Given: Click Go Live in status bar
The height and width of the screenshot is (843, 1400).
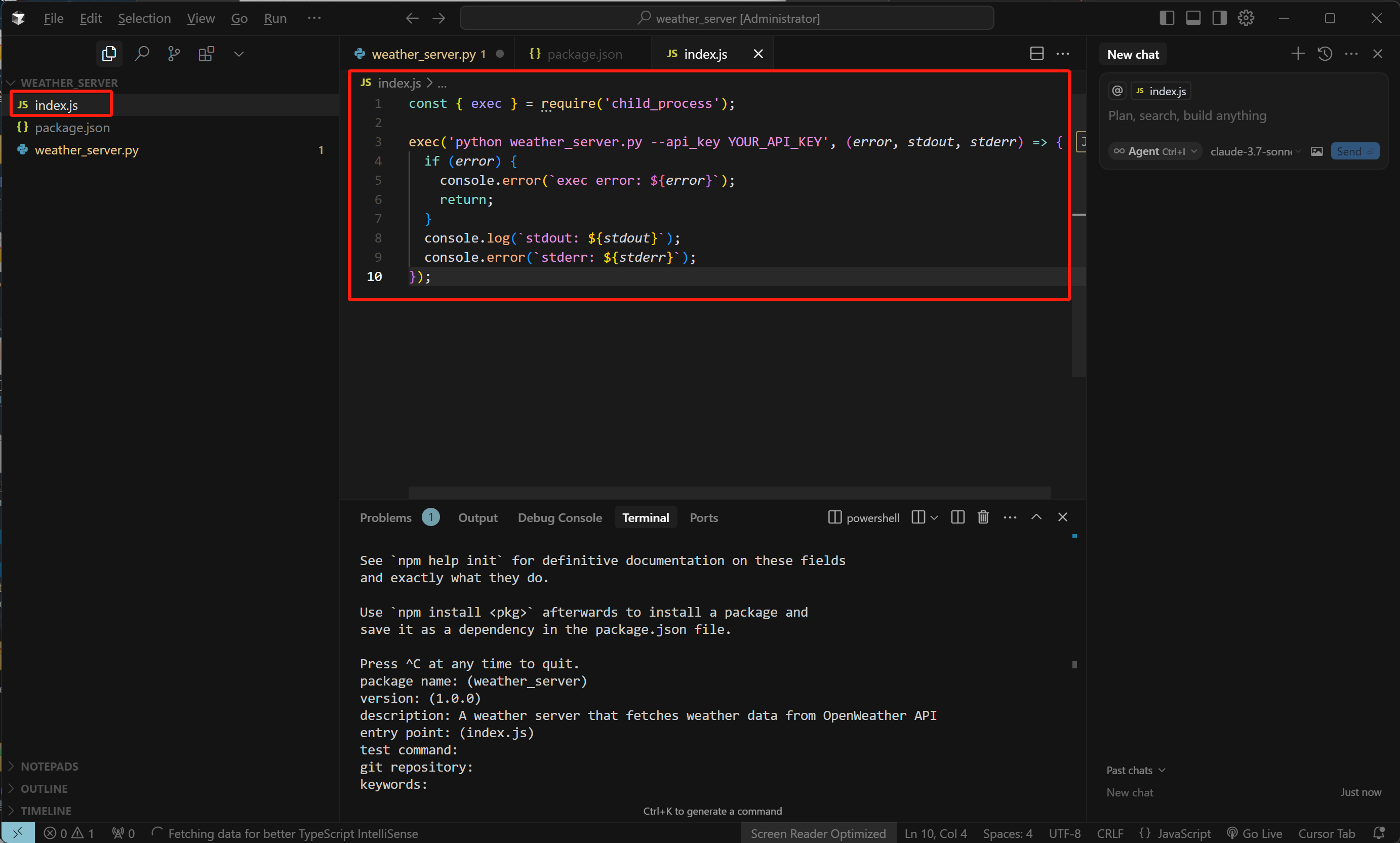Looking at the screenshot, I should coord(1254,833).
